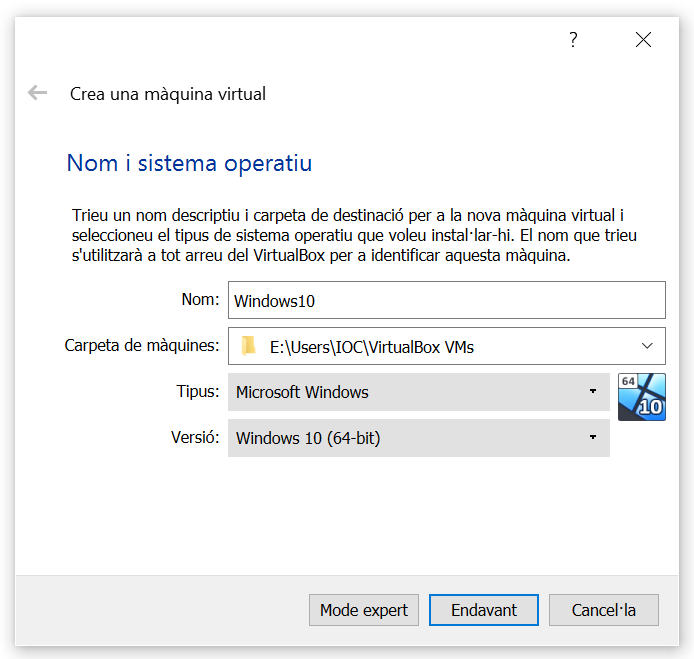Image resolution: width=694 pixels, height=659 pixels.
Task: Click the Nom i sistema operatiu heading
Action: coord(189,163)
